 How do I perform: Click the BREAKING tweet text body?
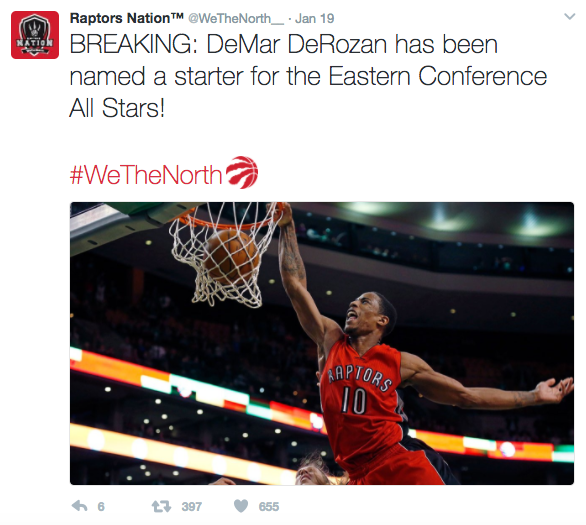click(x=308, y=76)
